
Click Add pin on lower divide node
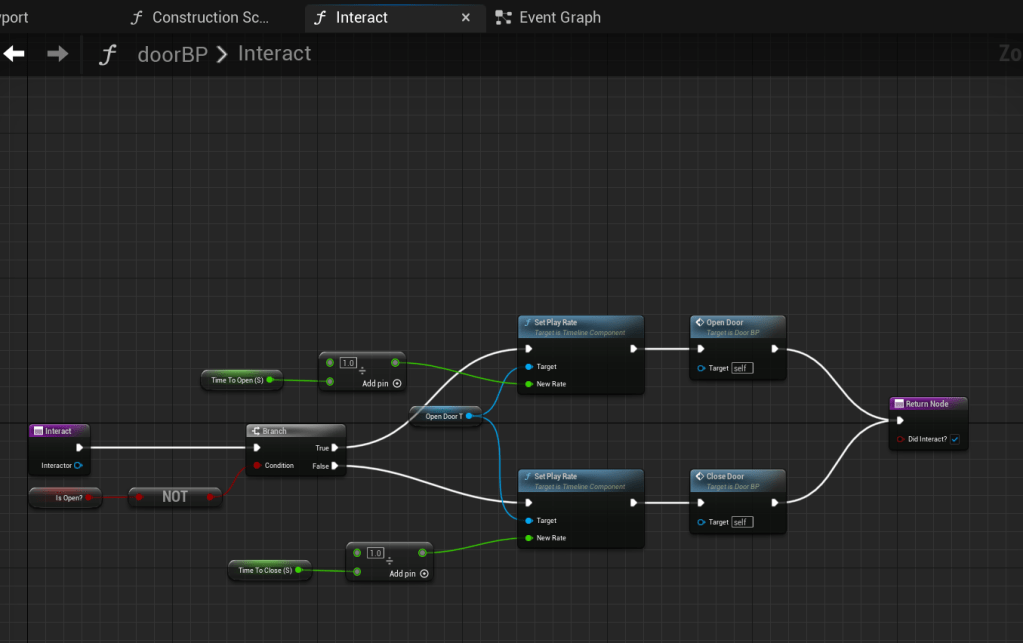409,574
